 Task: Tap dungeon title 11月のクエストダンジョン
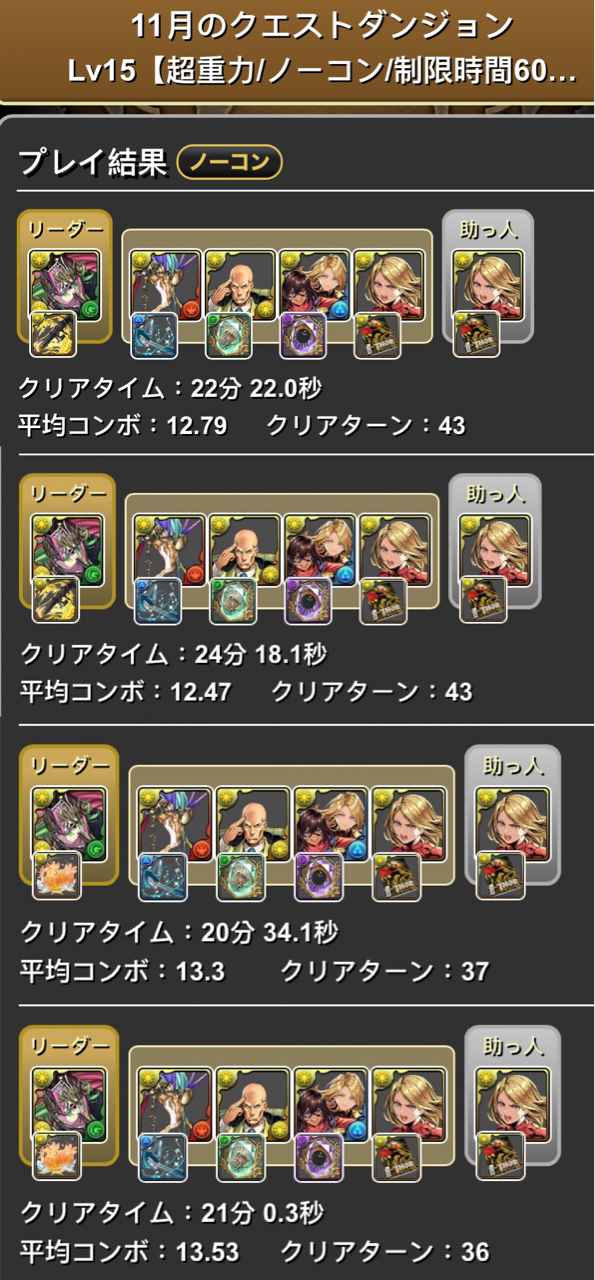(322, 25)
